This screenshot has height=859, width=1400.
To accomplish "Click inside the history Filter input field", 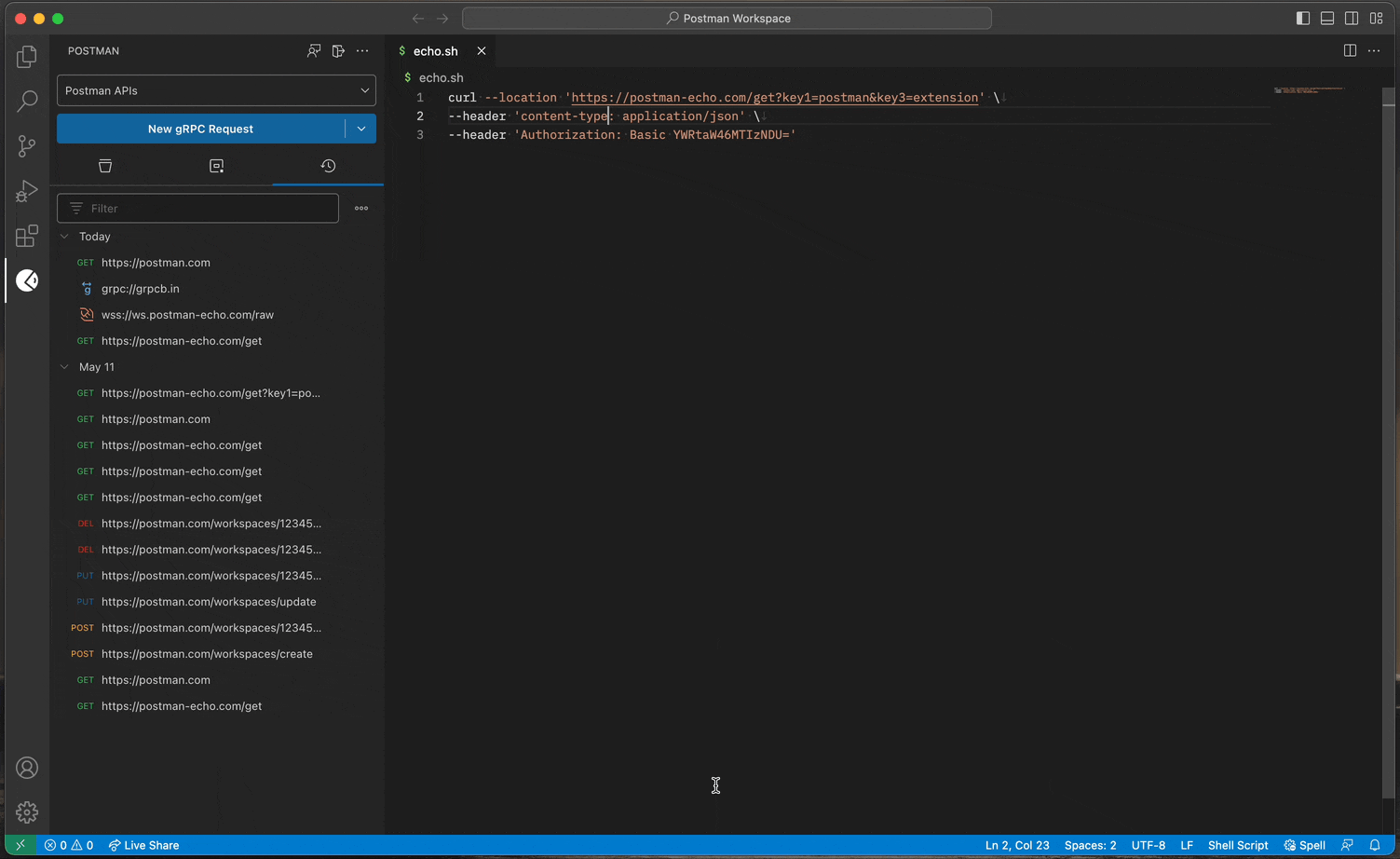I will click(197, 208).
